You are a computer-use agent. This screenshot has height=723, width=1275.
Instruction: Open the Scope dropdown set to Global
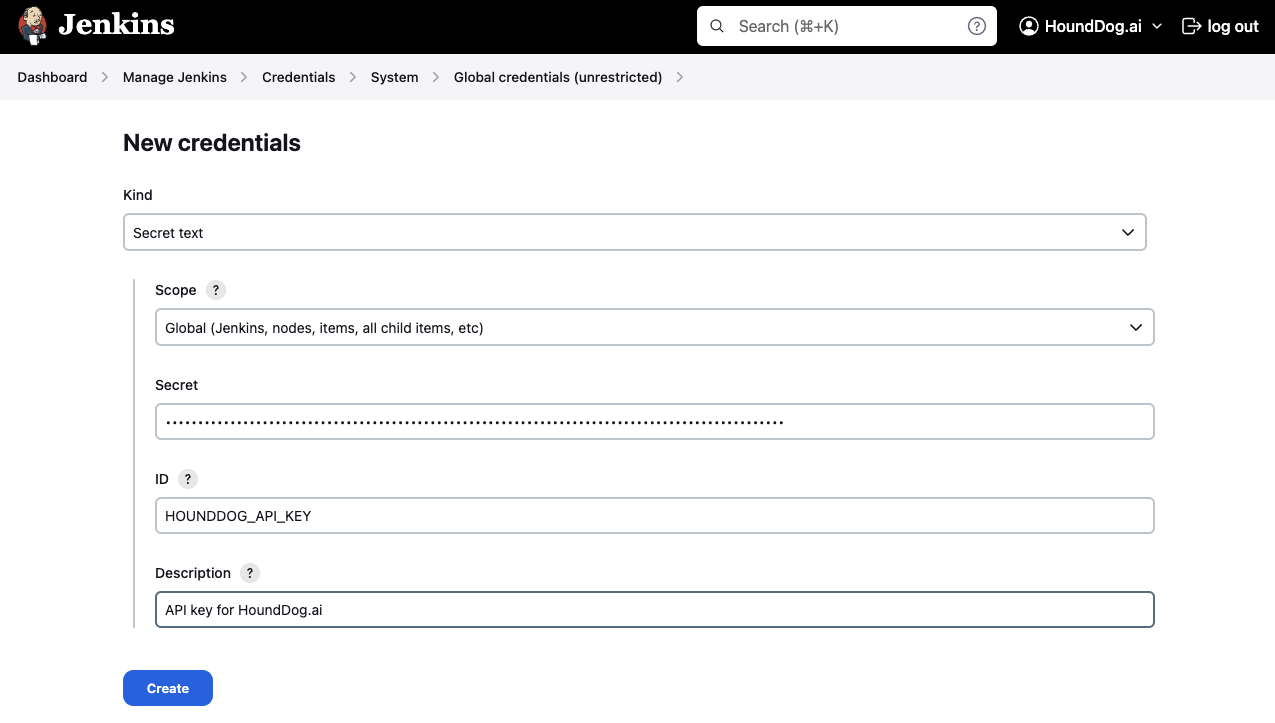654,327
